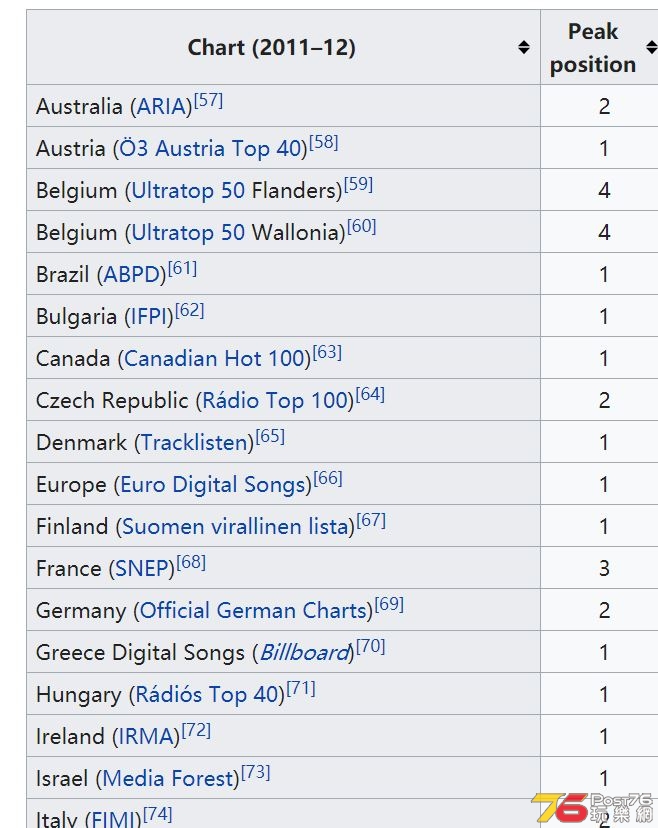Sort by Peak position column arrows
This screenshot has height=828, width=658.
(652, 47)
